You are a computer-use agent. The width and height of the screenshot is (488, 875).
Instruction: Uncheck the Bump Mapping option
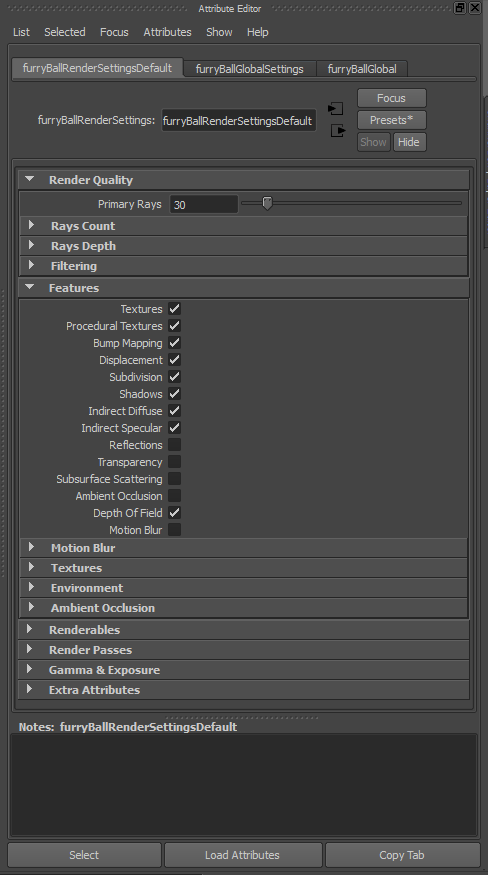174,343
